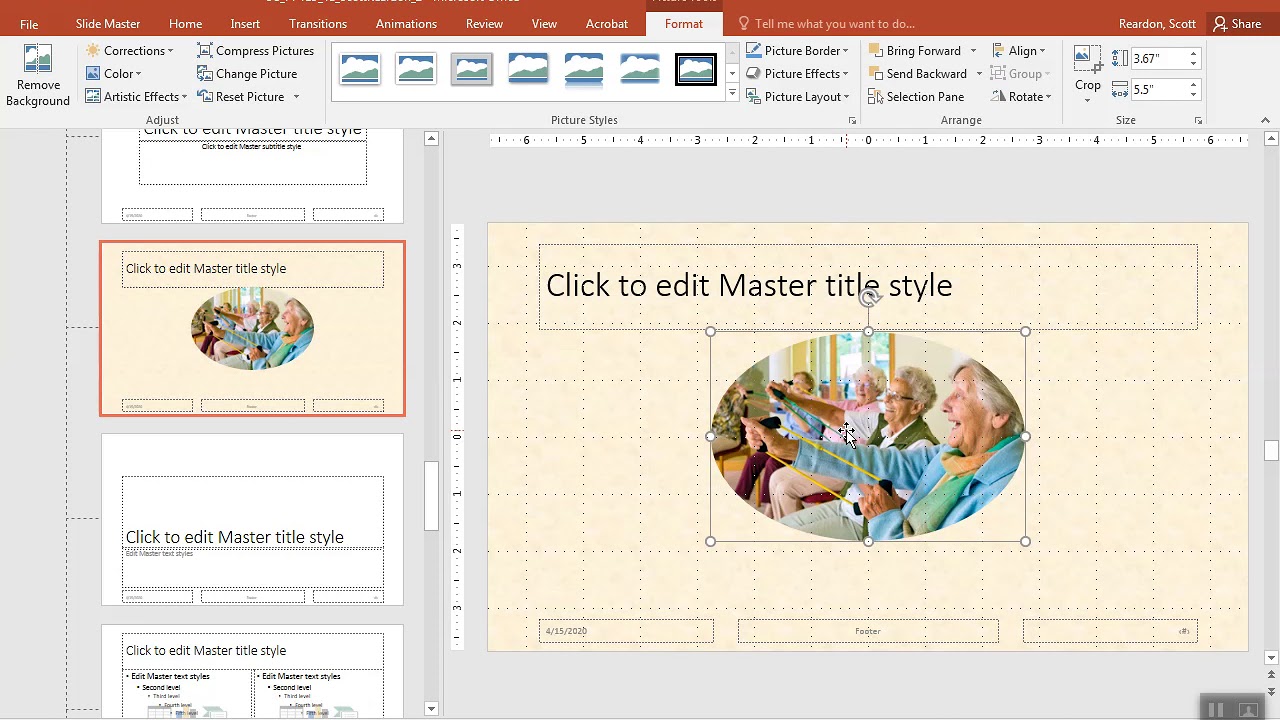Viewport: 1280px width, 720px height.
Task: Click previous slide double-arrow button
Action: tap(1271, 676)
